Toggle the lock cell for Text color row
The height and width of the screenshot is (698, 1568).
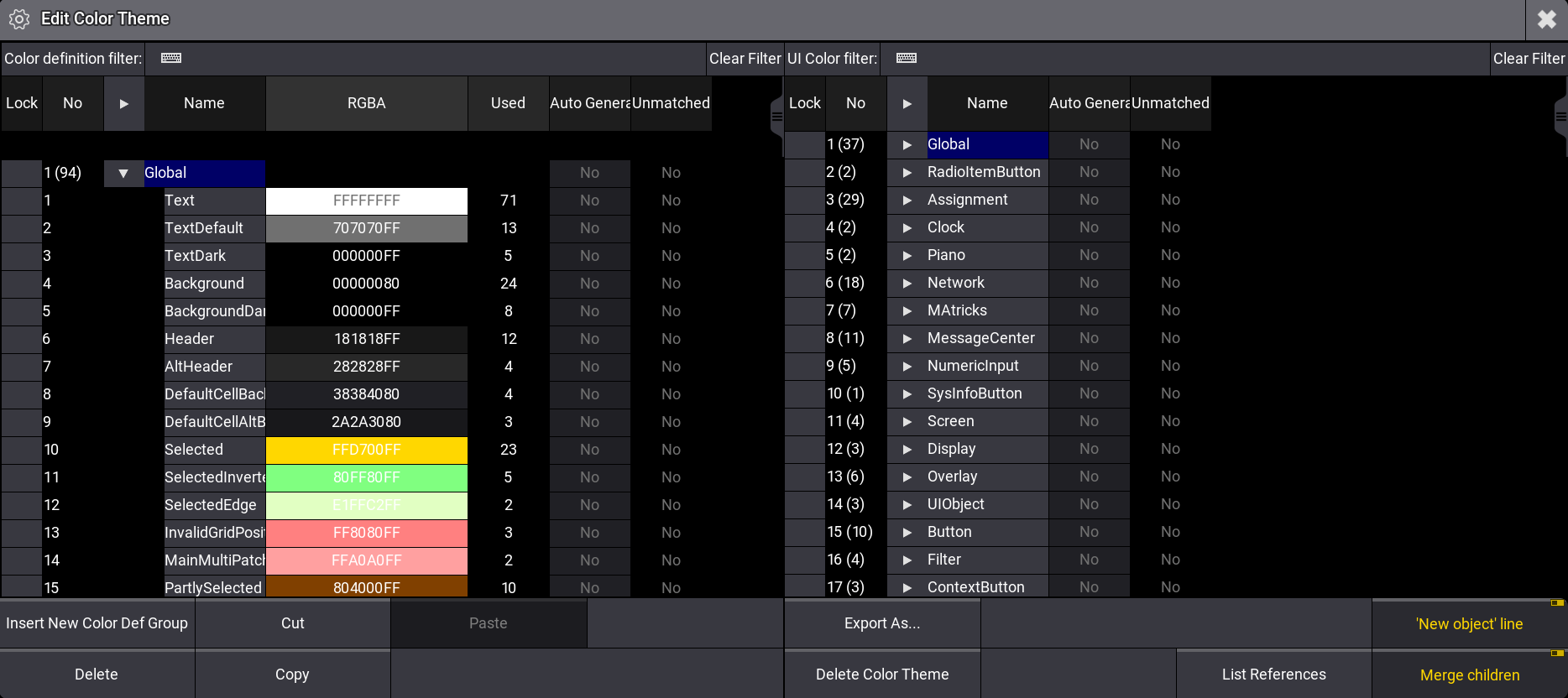click(22, 201)
